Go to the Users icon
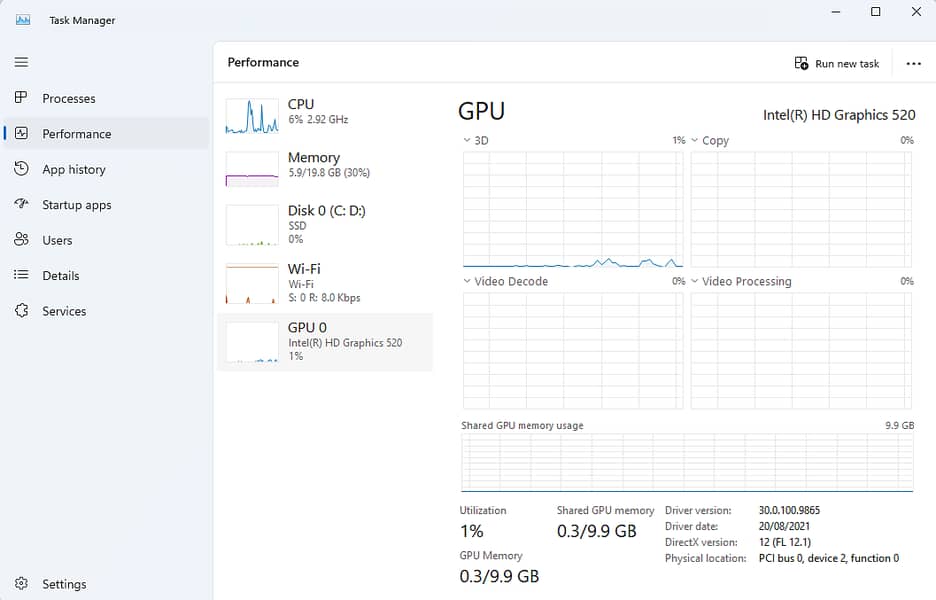Image resolution: width=936 pixels, height=600 pixels. pos(21,240)
